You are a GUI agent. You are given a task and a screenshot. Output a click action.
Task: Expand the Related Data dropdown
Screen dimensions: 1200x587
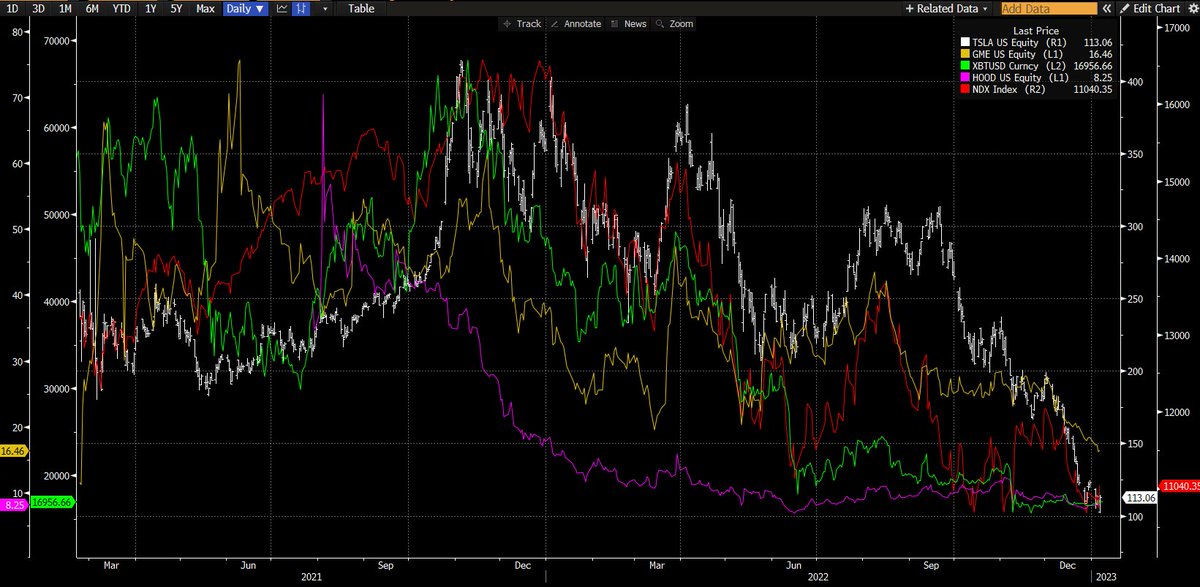945,8
